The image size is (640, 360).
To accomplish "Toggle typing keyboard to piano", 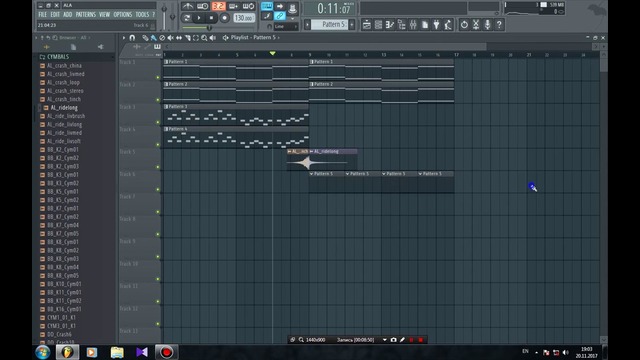I will pyautogui.click(x=267, y=6).
